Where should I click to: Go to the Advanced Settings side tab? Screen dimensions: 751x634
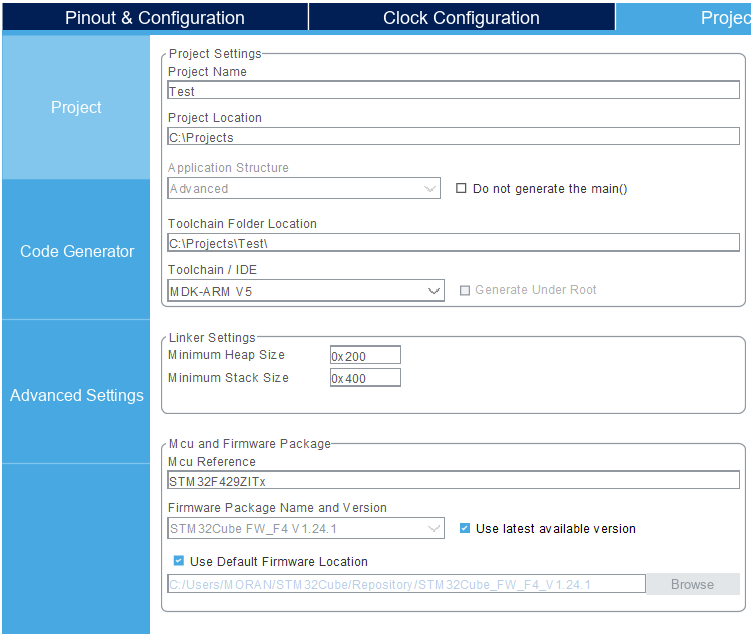(76, 395)
